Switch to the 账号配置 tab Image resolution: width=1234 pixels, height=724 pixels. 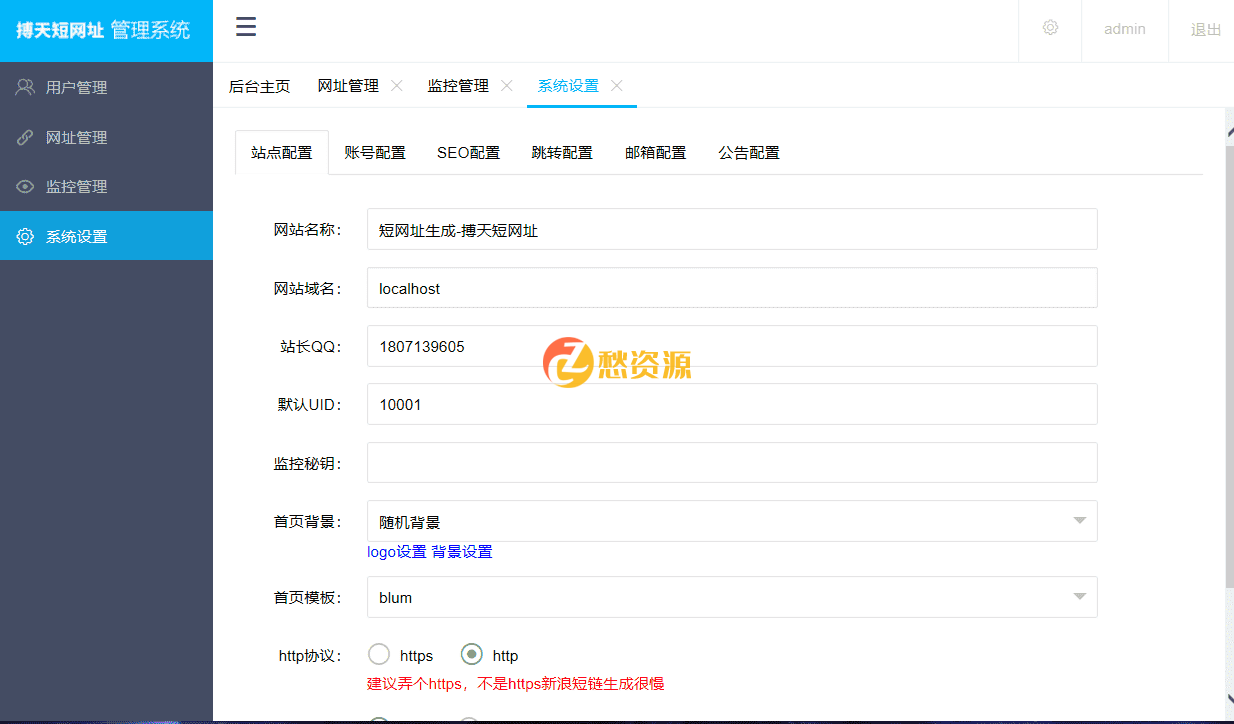click(375, 152)
